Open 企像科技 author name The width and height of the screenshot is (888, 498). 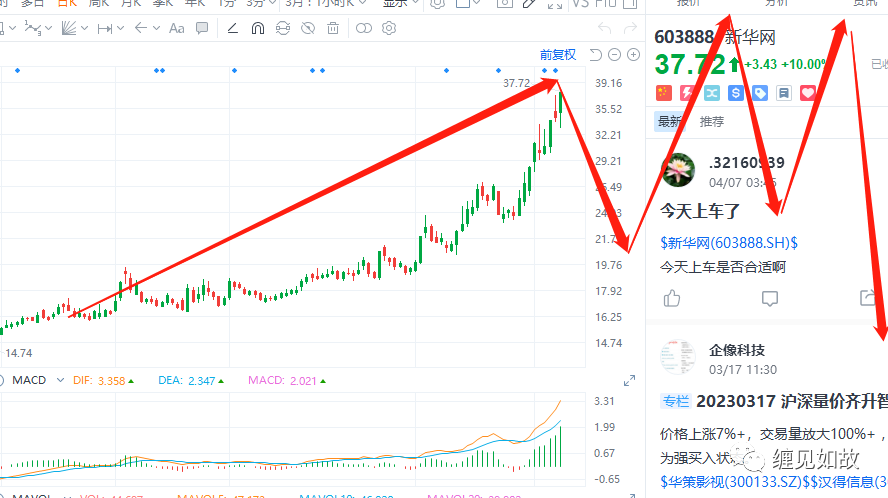(x=737, y=350)
